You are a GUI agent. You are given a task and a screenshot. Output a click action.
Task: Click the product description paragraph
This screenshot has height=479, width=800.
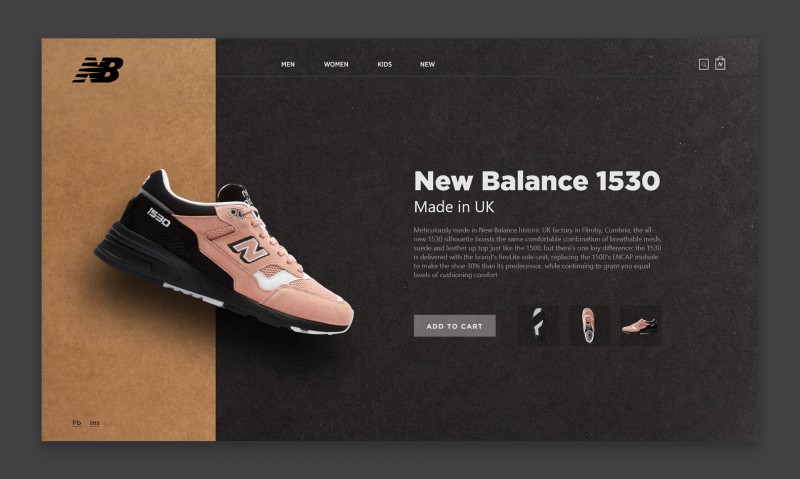[538, 252]
